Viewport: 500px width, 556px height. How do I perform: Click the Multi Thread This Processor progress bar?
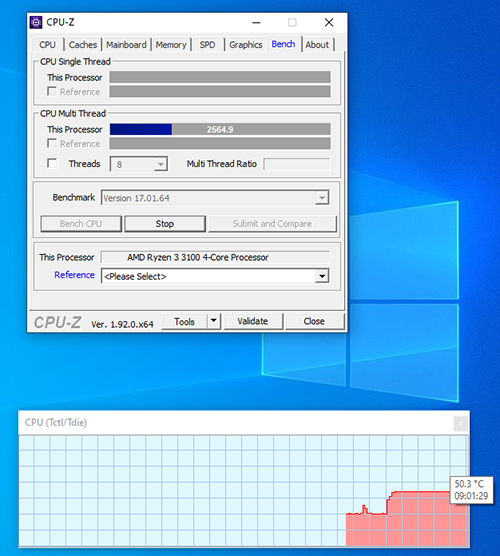[220, 129]
